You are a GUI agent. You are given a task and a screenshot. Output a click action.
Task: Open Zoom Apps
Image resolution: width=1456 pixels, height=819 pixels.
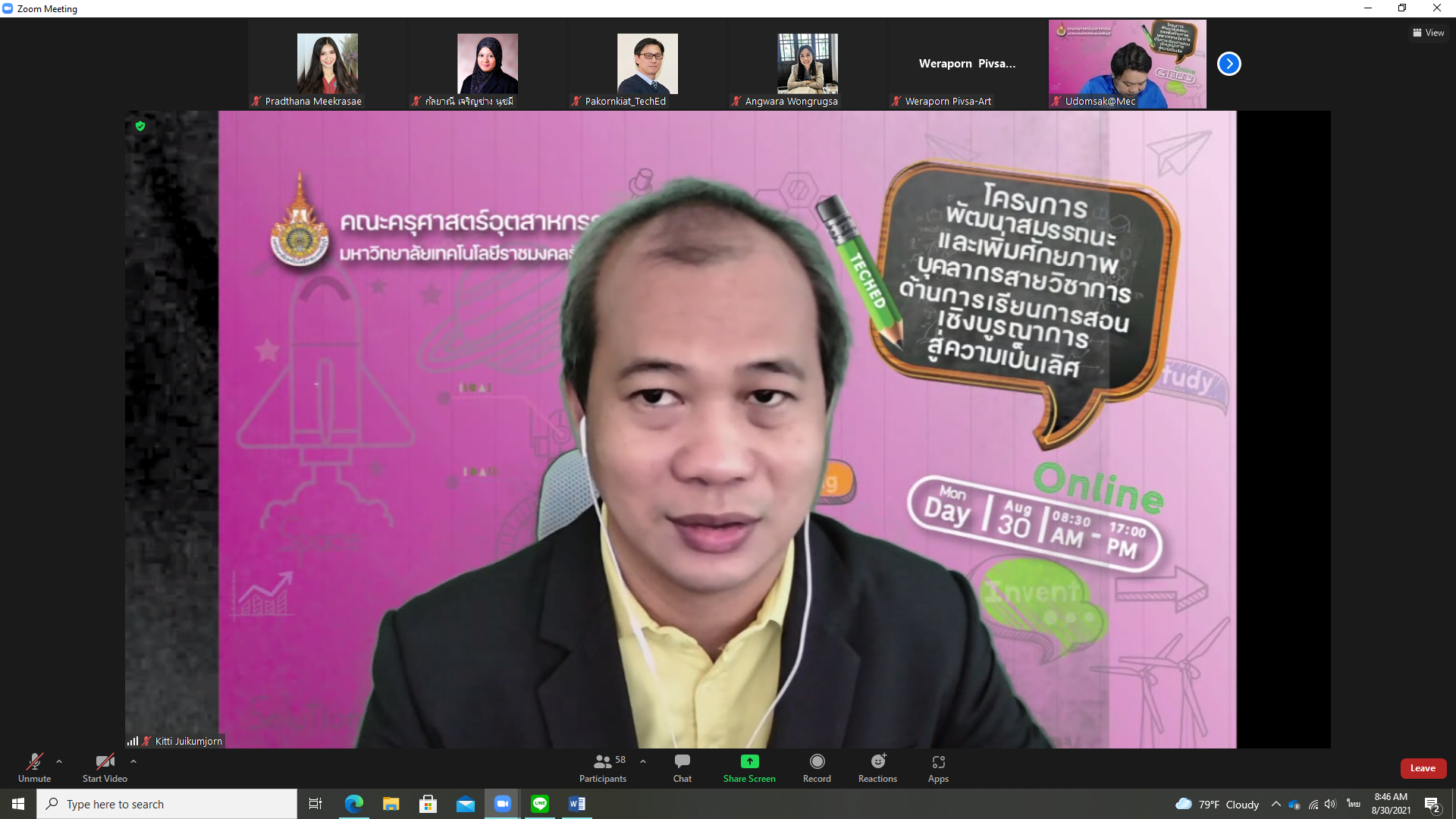(938, 767)
